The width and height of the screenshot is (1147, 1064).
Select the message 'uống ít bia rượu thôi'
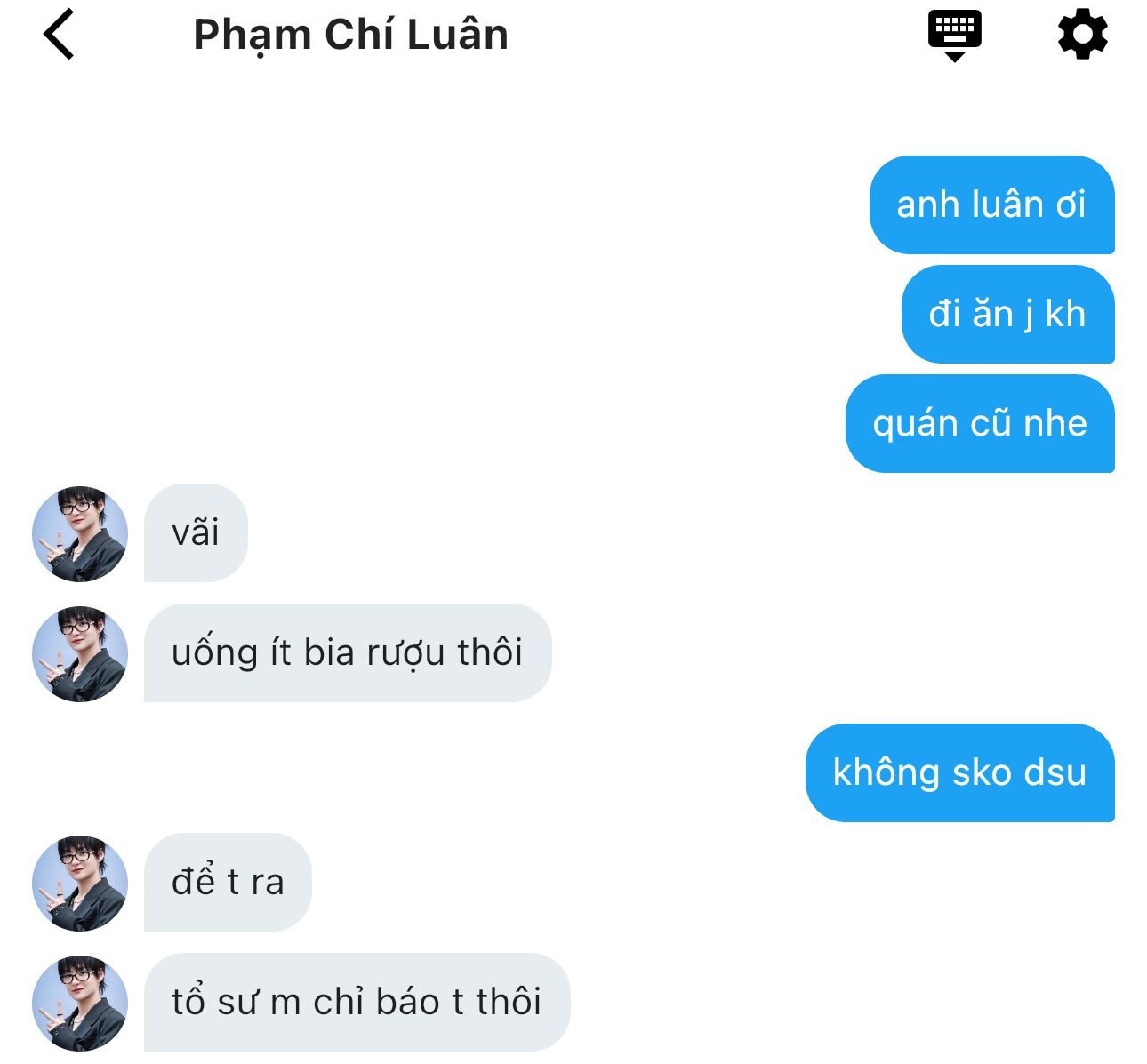pyautogui.click(x=348, y=653)
